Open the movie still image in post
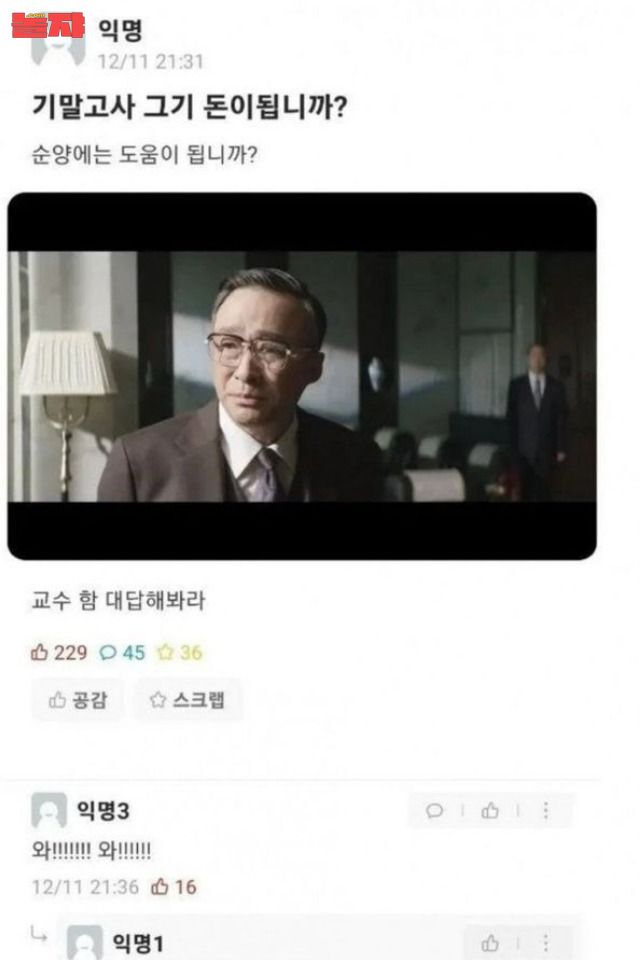This screenshot has width=640, height=960. pos(302,376)
